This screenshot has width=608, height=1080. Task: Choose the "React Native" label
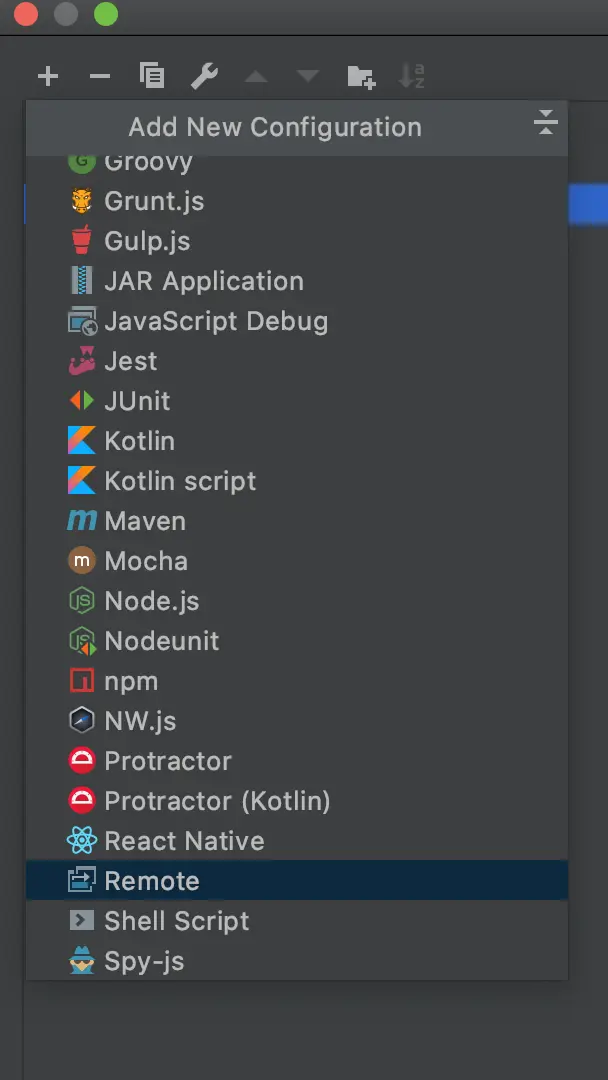click(x=185, y=841)
